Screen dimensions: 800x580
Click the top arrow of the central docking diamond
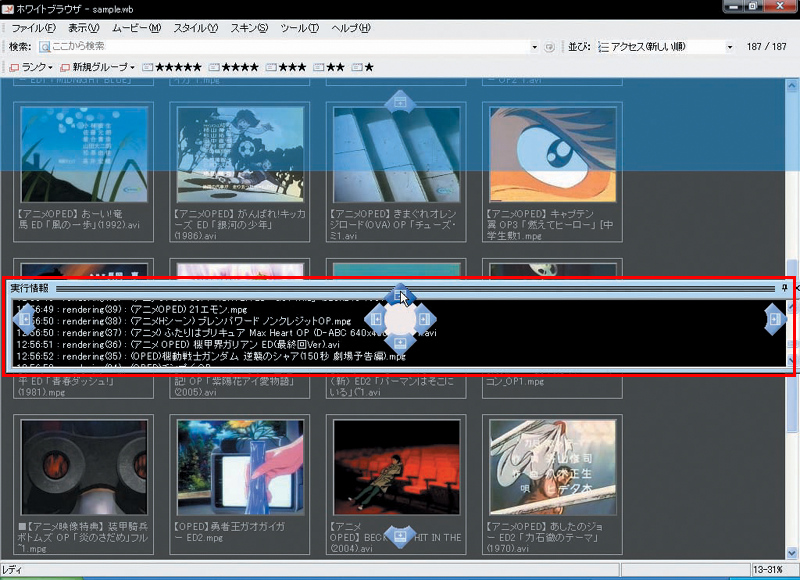point(400,295)
